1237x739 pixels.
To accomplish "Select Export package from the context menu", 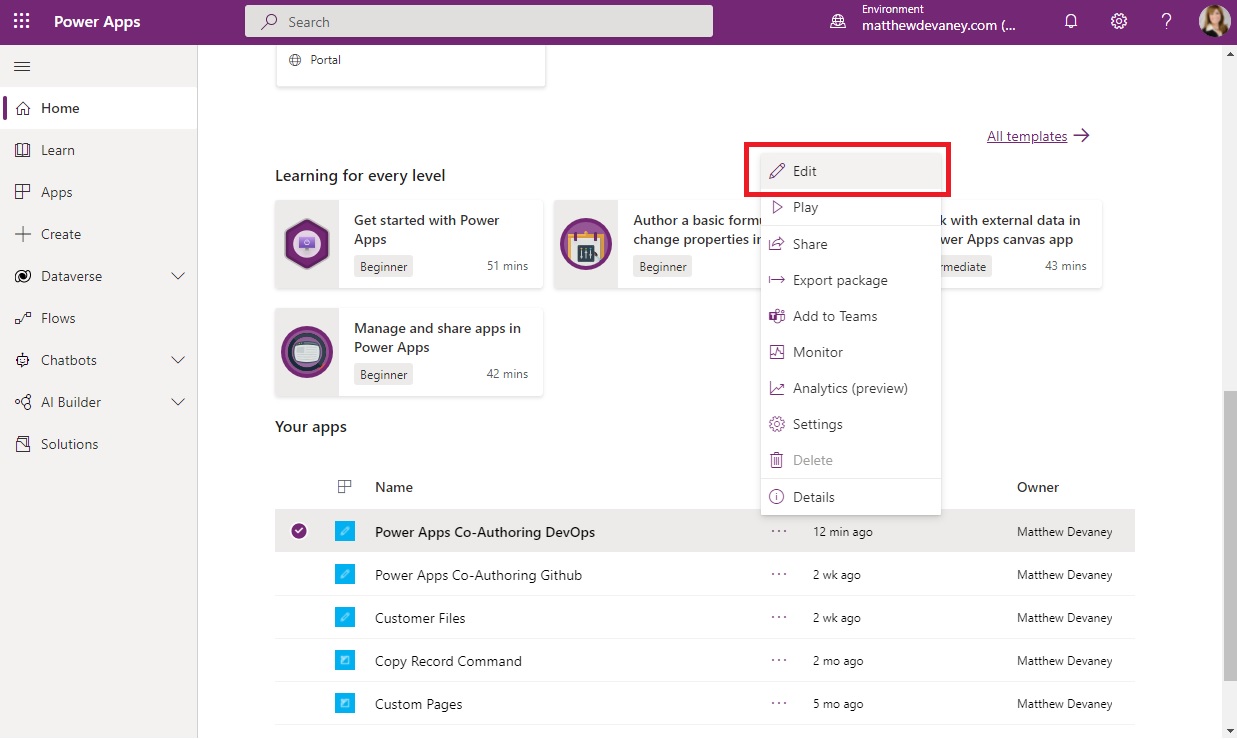I will point(840,280).
